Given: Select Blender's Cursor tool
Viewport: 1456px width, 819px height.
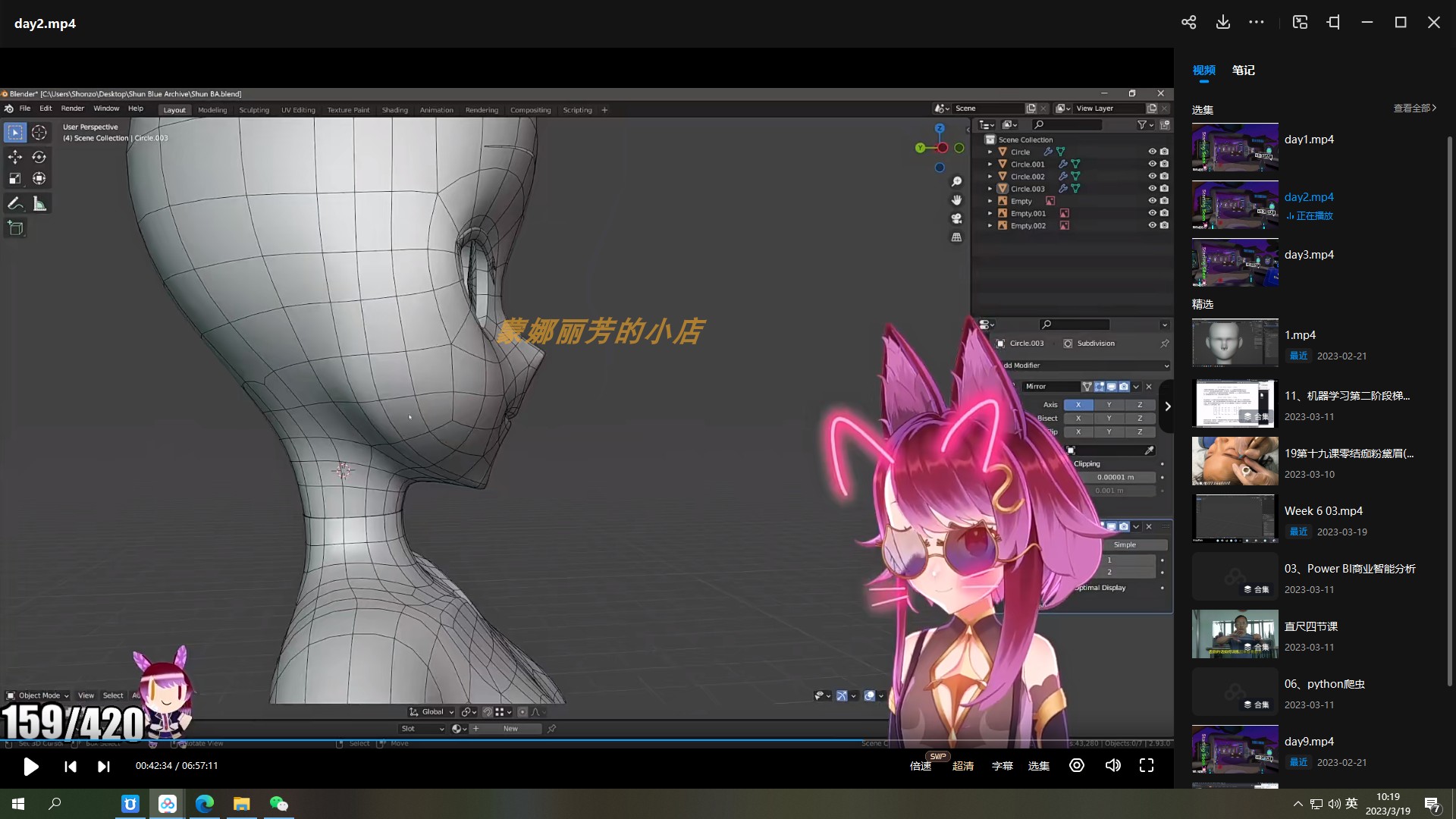Looking at the screenshot, I should 39,133.
